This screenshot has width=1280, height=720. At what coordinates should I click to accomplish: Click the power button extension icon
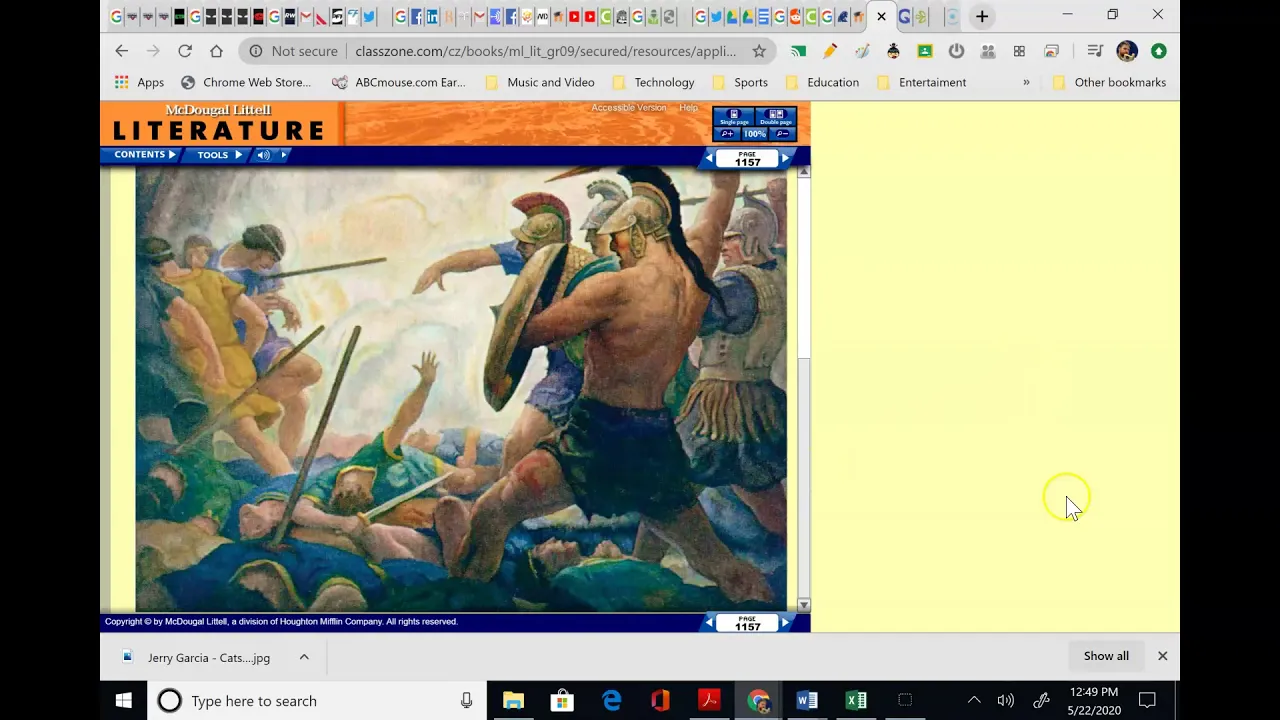(956, 51)
